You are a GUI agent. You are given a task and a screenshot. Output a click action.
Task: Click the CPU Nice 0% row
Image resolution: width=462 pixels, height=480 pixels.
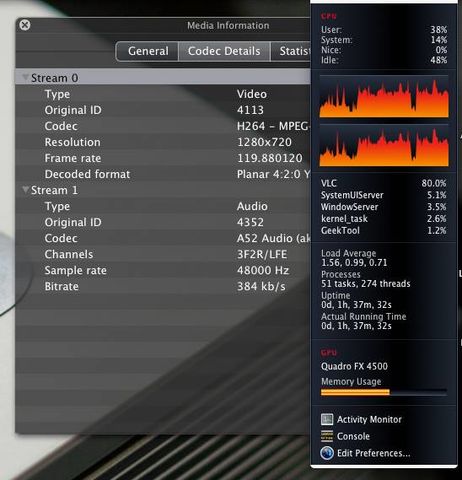(x=384, y=50)
